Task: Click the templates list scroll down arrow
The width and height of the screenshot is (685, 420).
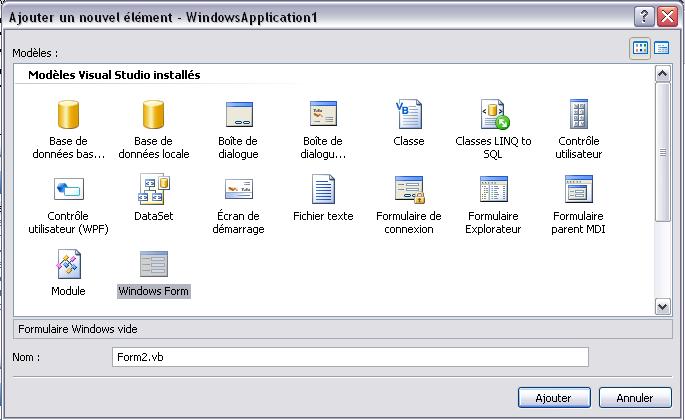Action: coord(662,306)
